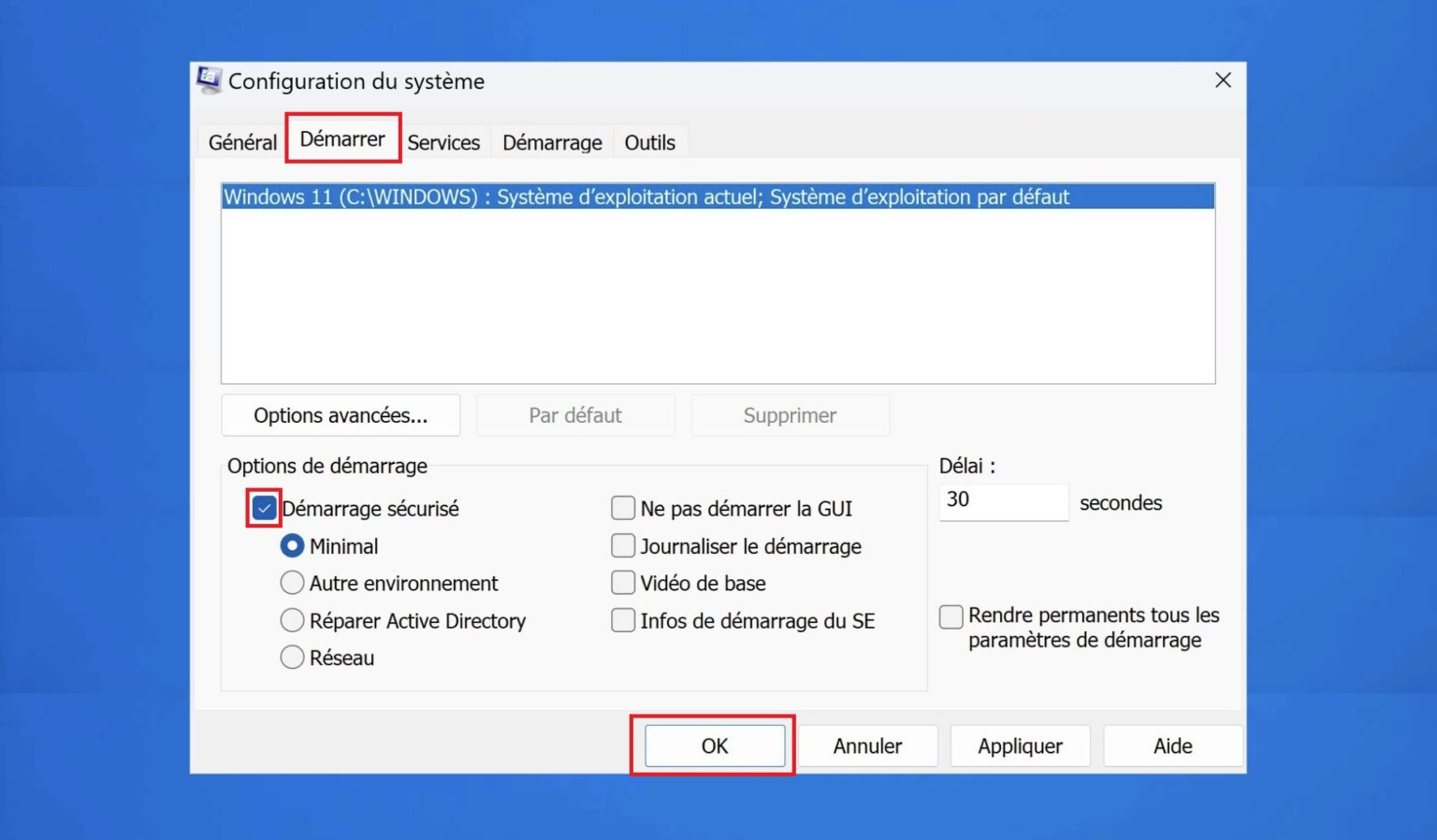
Task: Uncheck Démarrage sécurisé
Action: (x=264, y=508)
